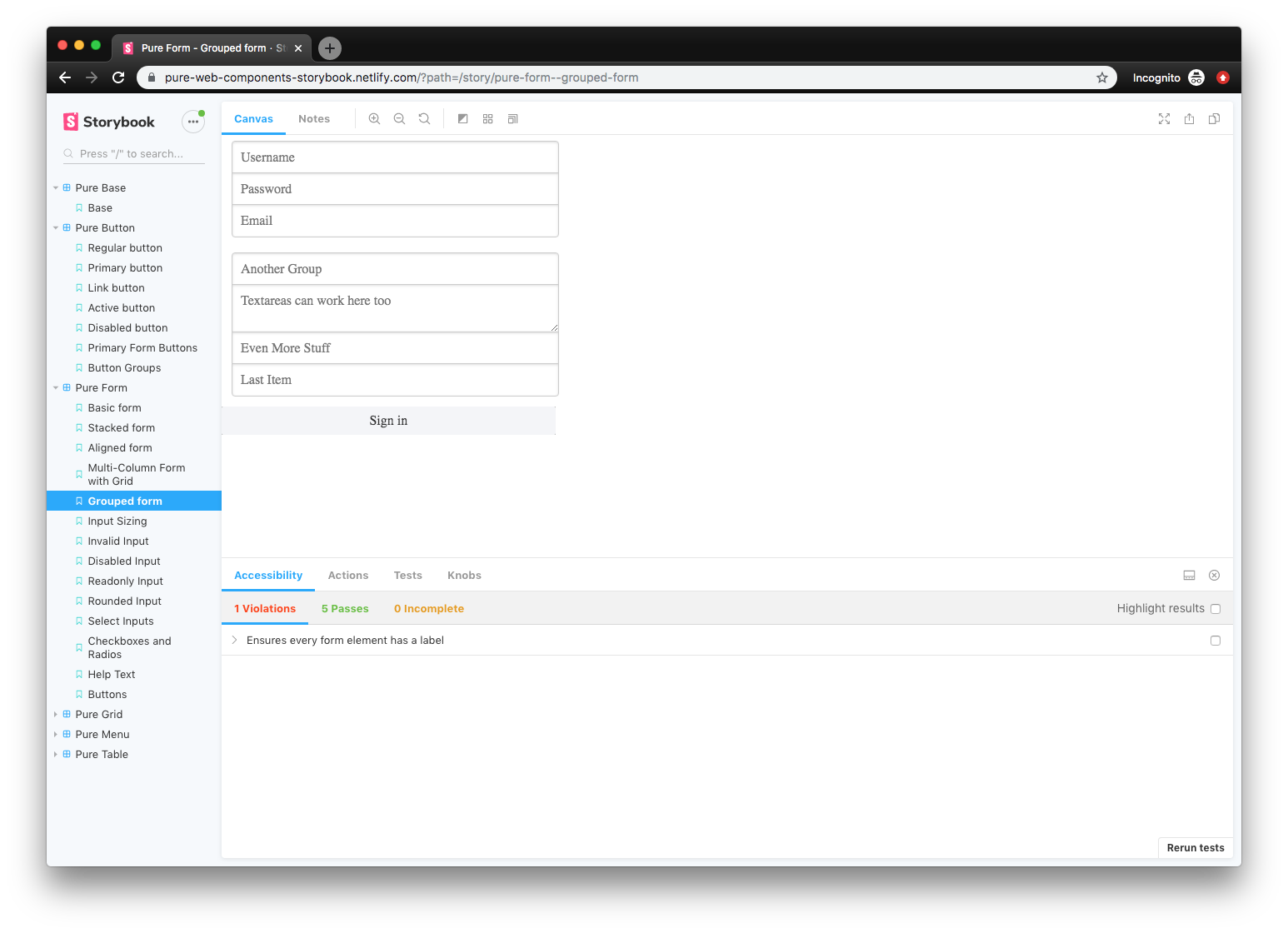Zoom in on the canvas preview
1288x933 pixels.
374,118
